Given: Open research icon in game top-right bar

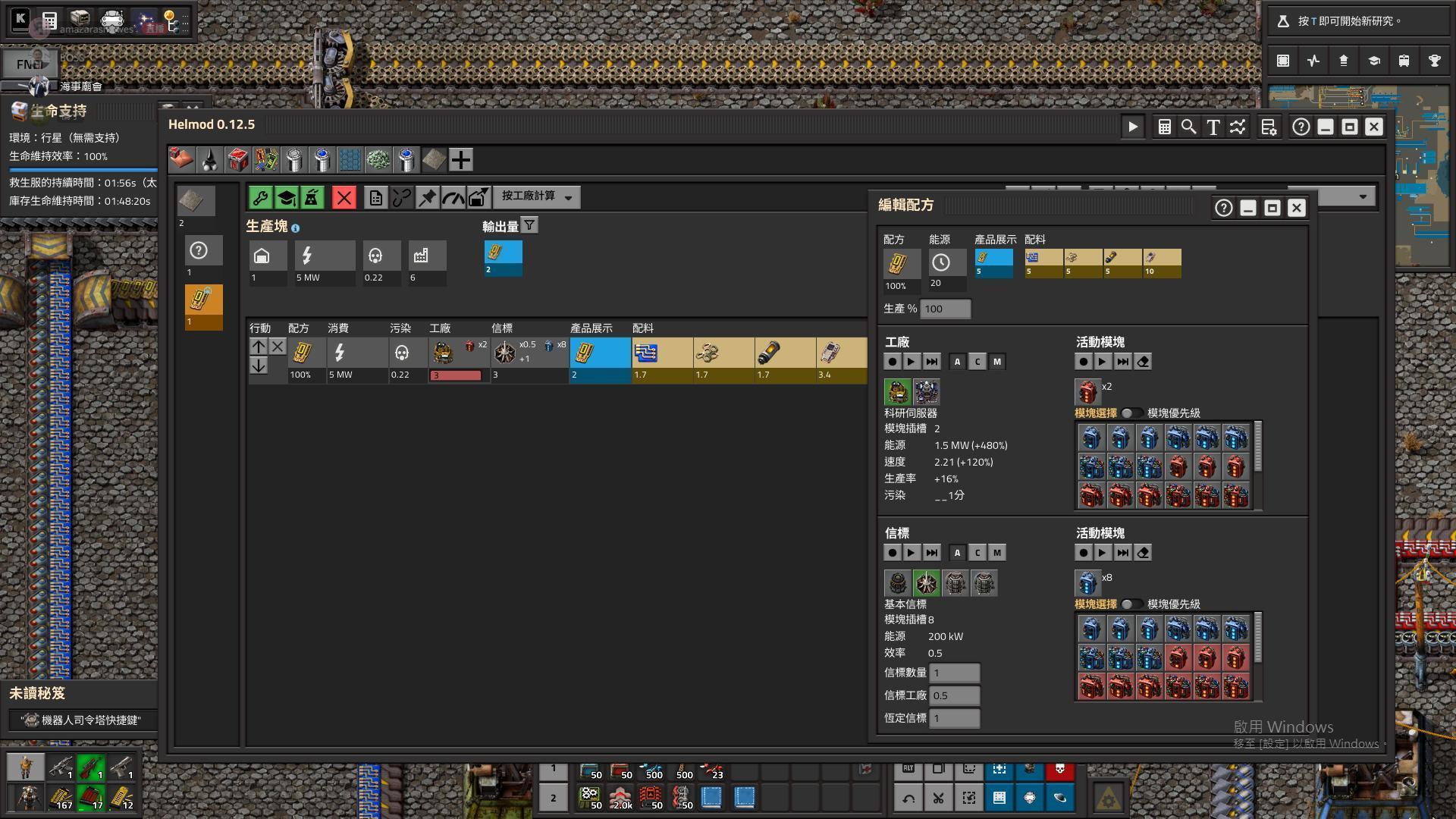Looking at the screenshot, I should click(x=1374, y=61).
